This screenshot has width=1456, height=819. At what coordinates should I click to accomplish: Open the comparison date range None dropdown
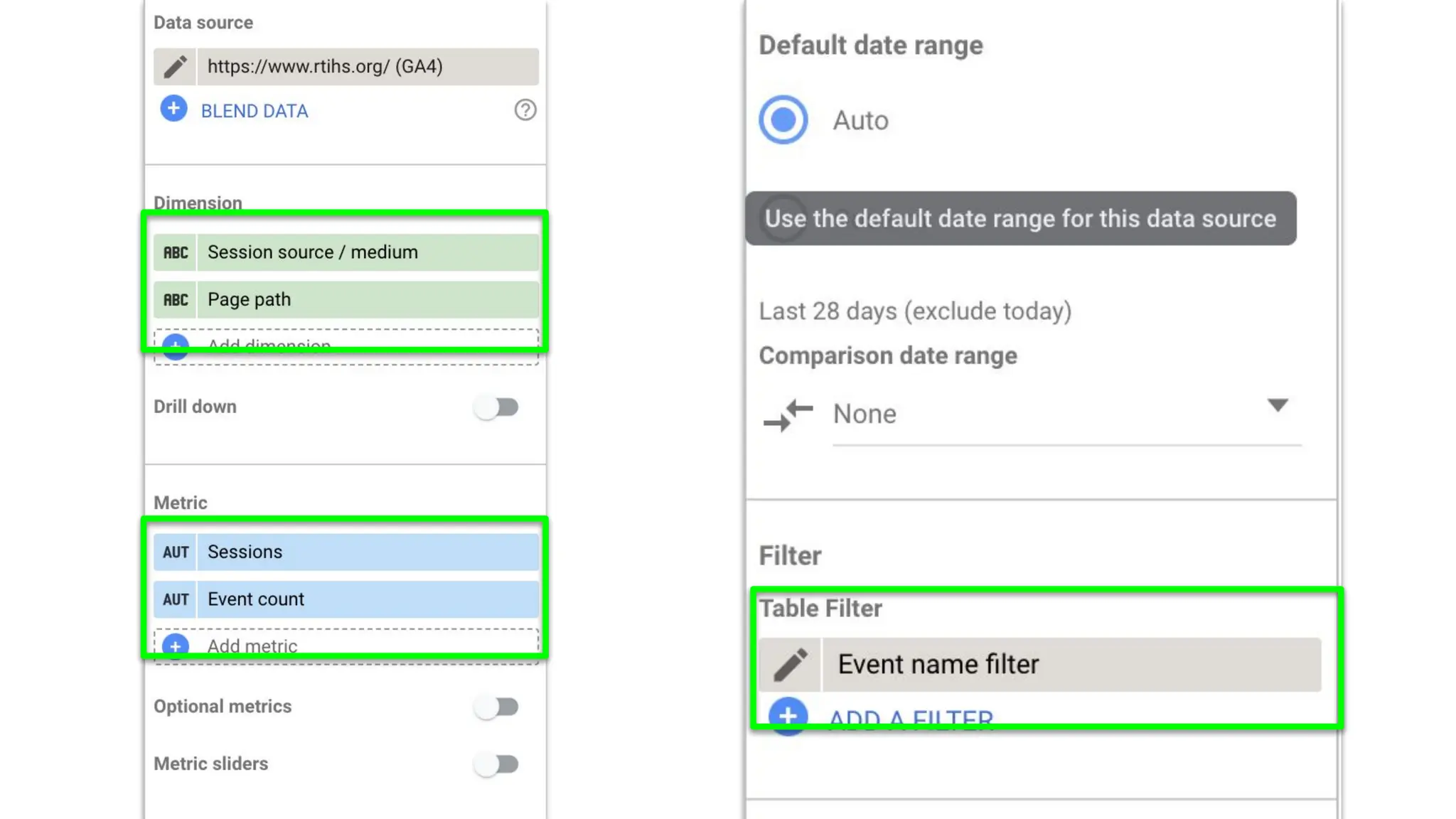click(1066, 414)
